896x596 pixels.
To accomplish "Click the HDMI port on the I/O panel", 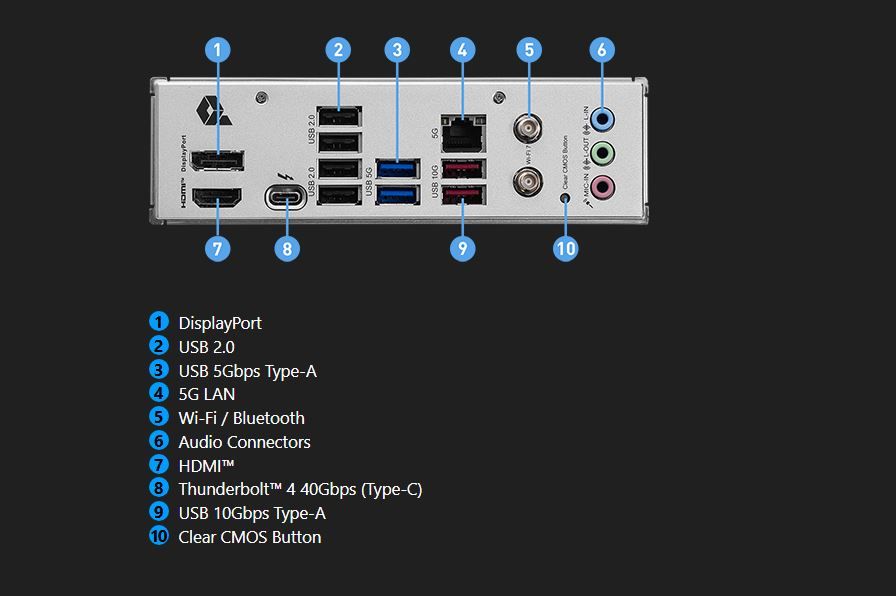I will [x=217, y=198].
